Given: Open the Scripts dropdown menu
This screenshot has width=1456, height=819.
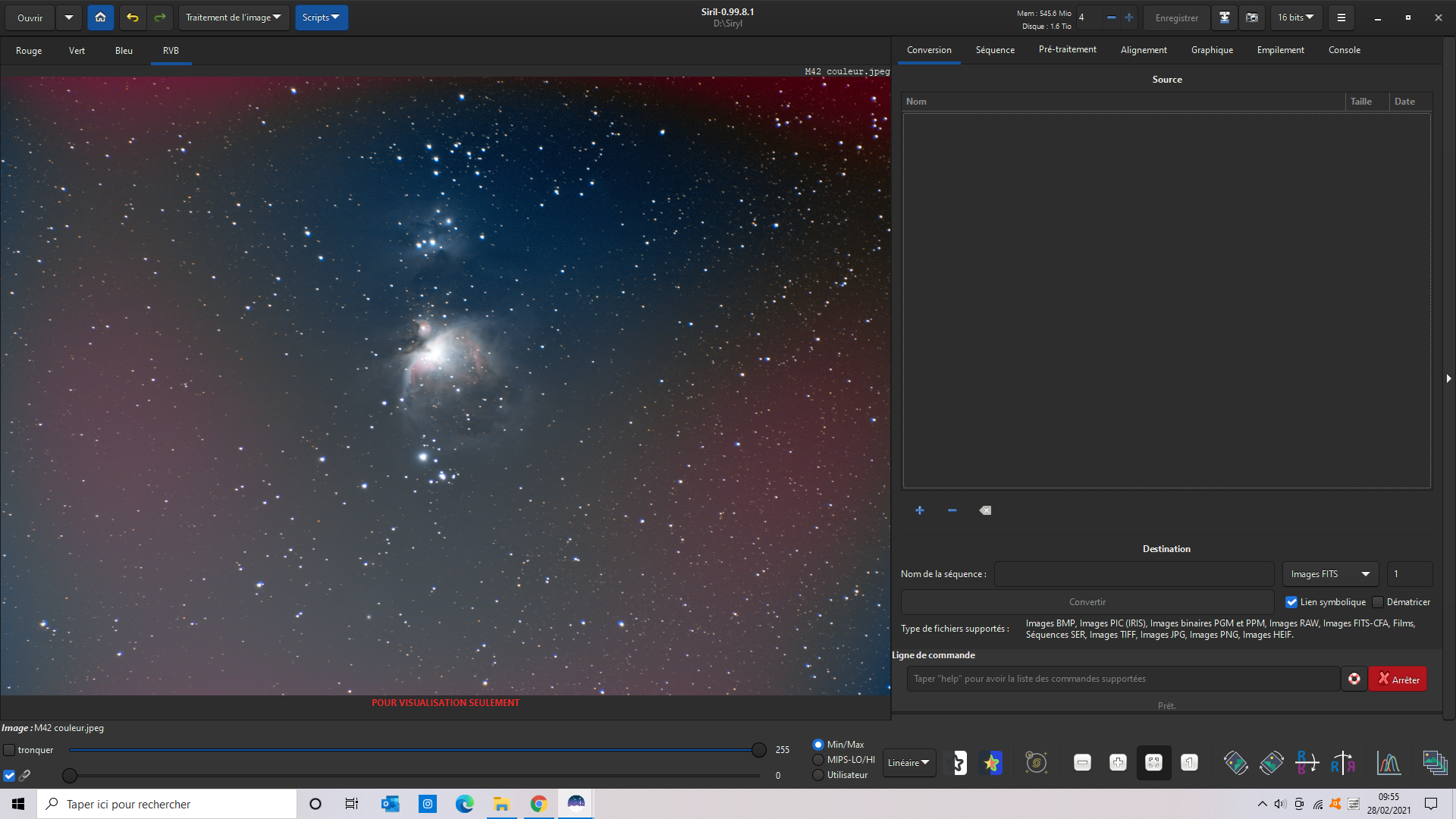Looking at the screenshot, I should point(321,17).
